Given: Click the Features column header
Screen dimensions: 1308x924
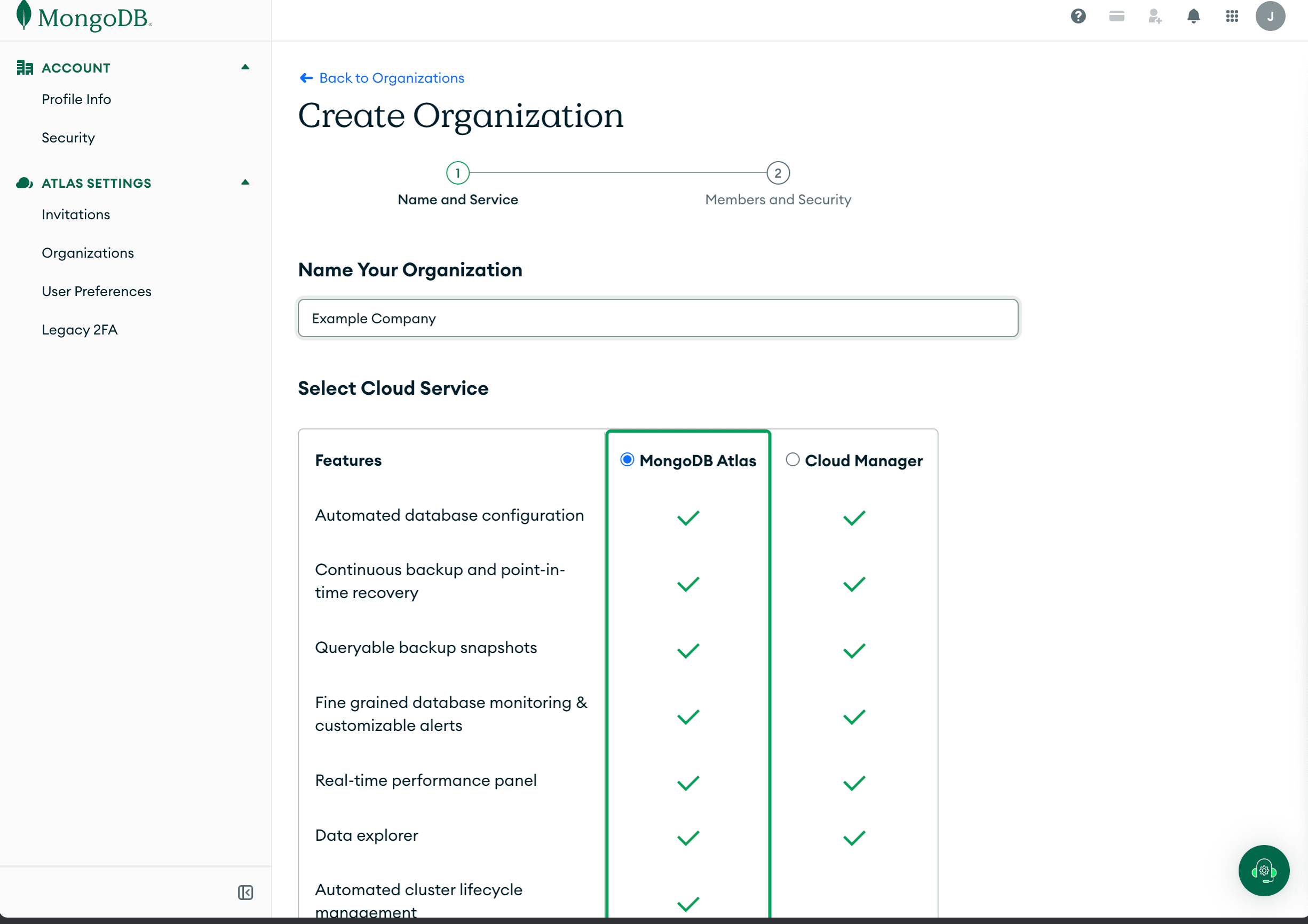Looking at the screenshot, I should tap(348, 460).
